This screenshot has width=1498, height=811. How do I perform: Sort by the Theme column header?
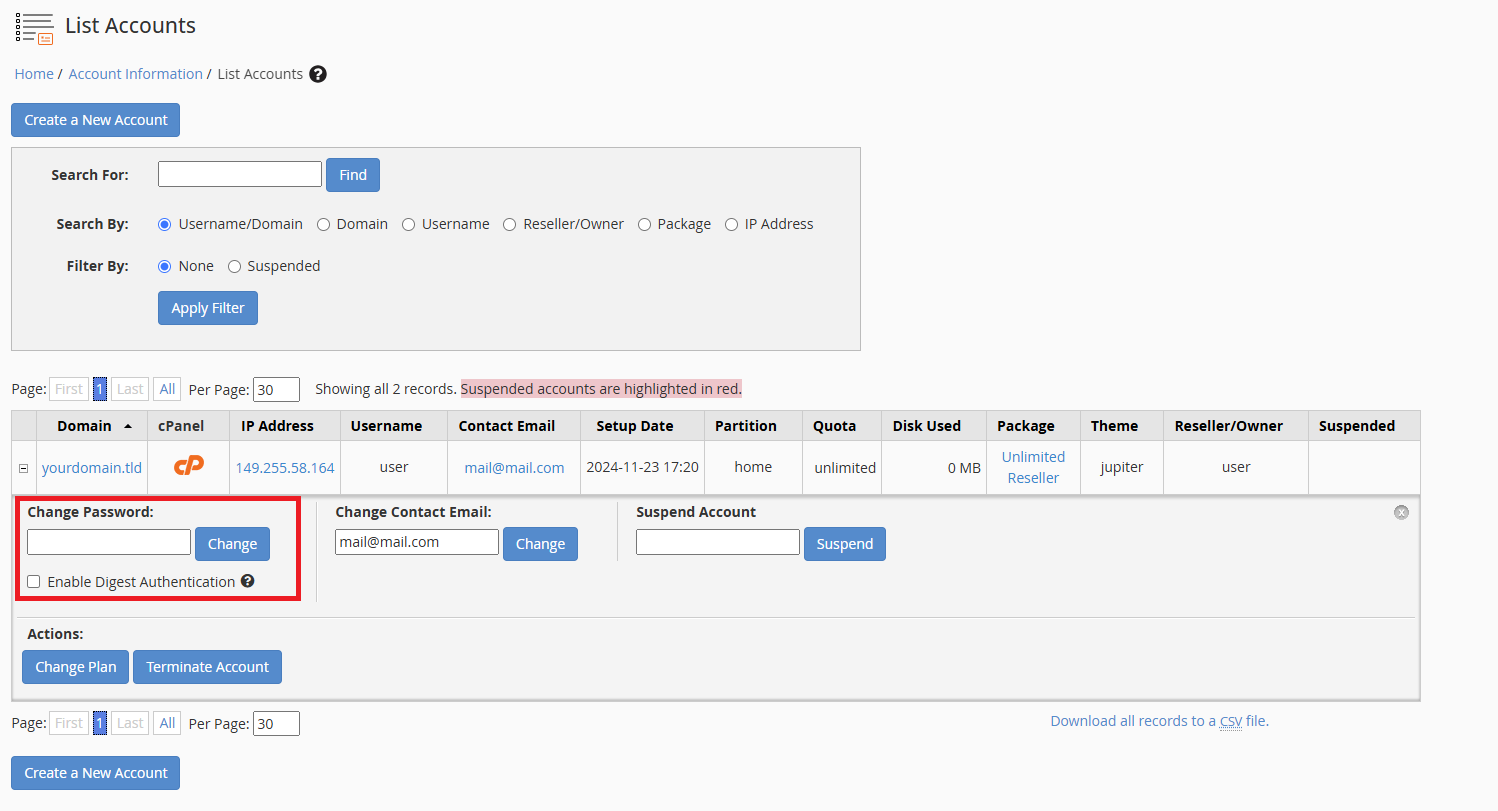click(x=1114, y=426)
